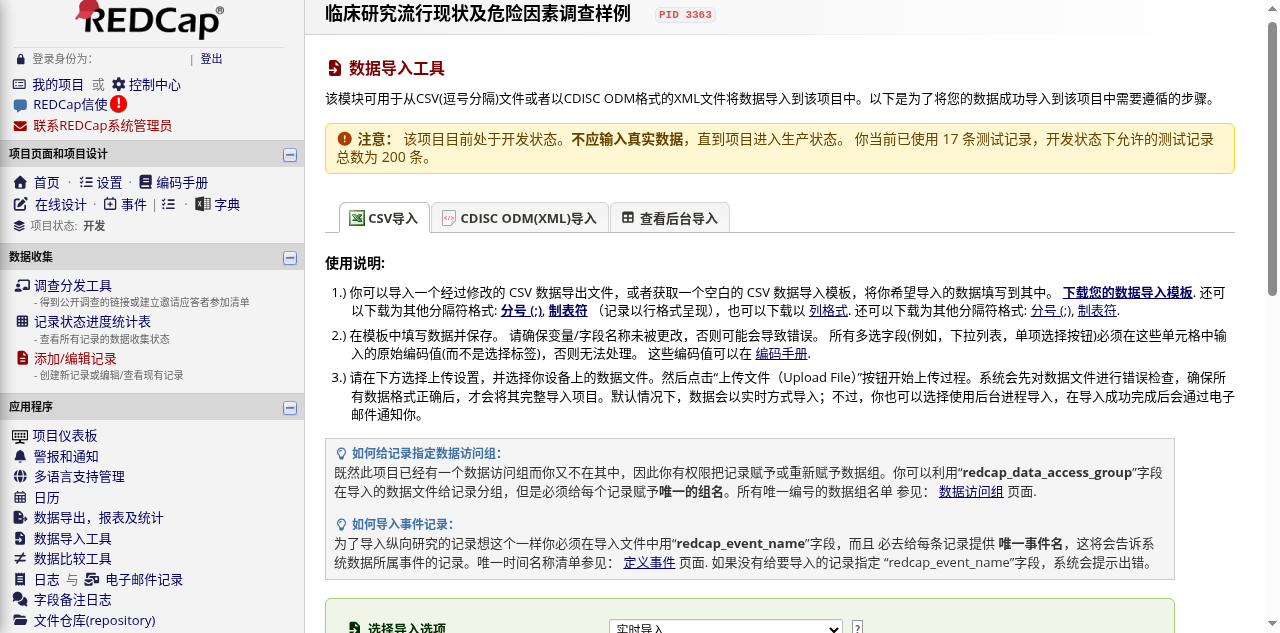1280x633 pixels.
Task: Click the red exclamation alert badge
Action: click(119, 103)
